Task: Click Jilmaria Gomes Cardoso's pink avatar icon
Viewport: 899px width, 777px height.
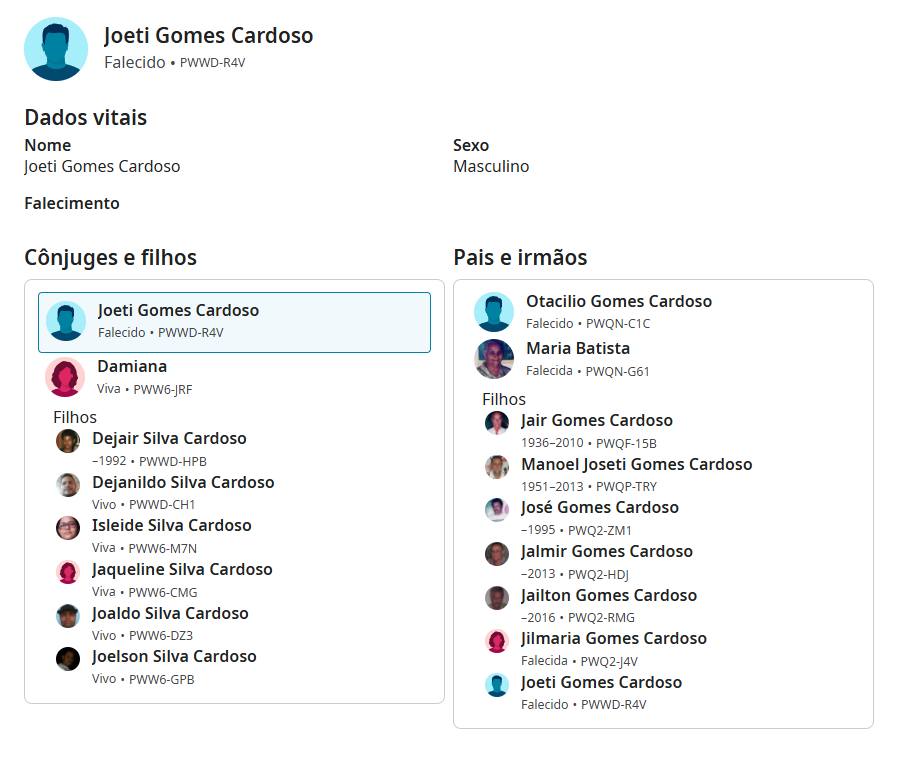Action: click(x=497, y=641)
